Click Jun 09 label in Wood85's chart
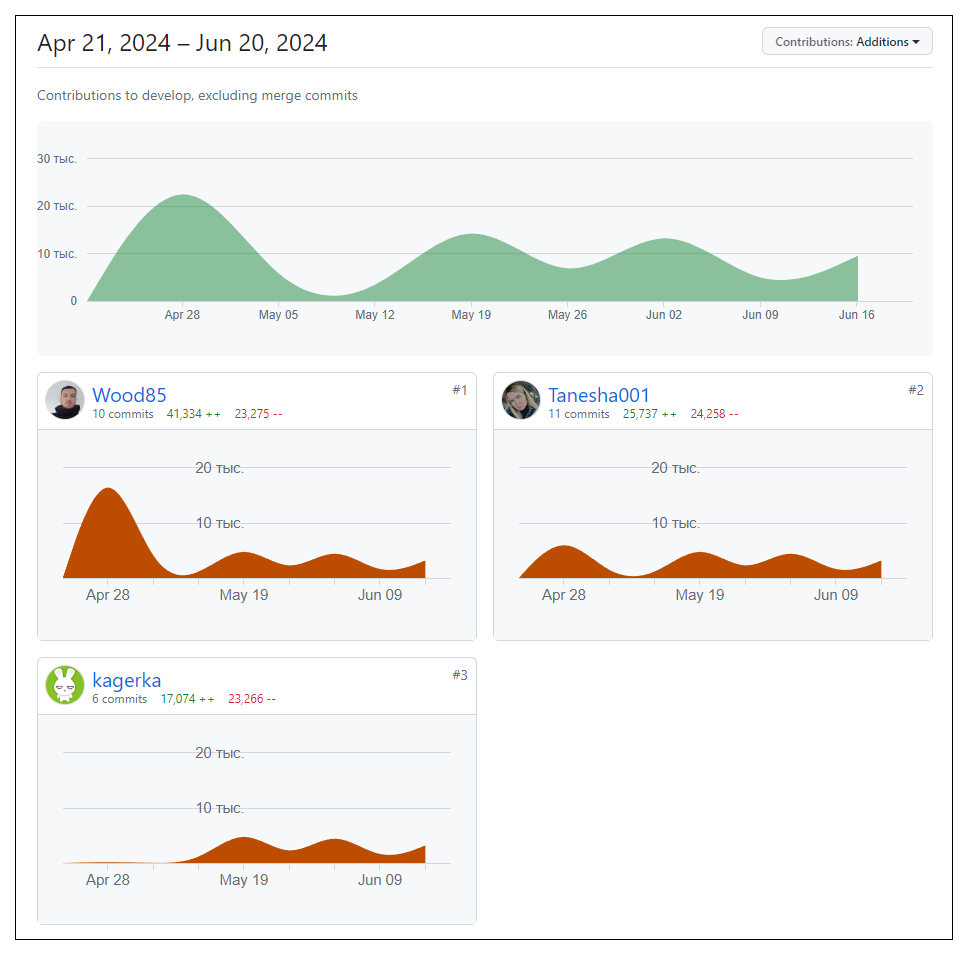 pos(380,595)
